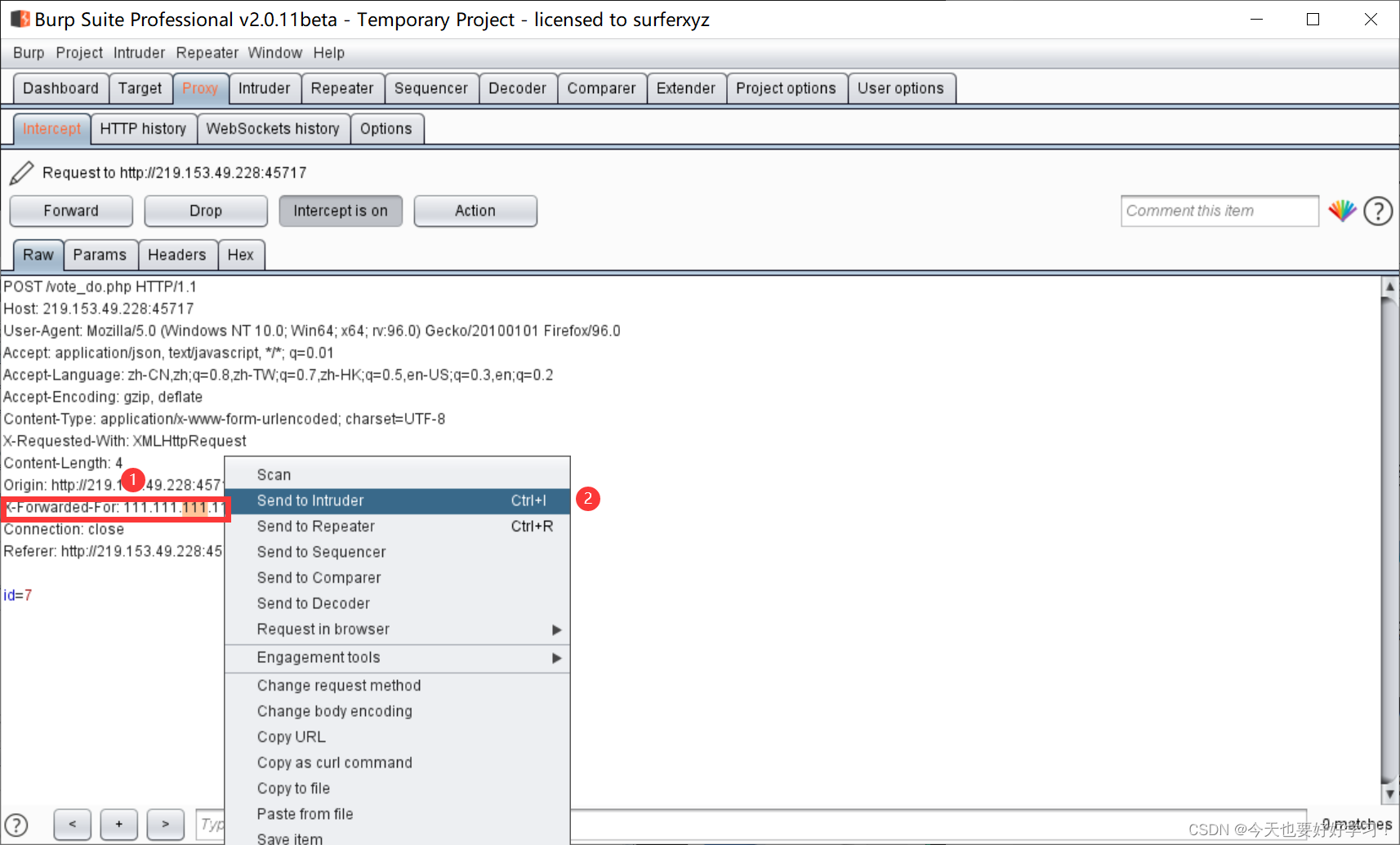Viewport: 1400px width, 845px height.
Task: Click the Burp Suite logo in title bar
Action: tap(20, 19)
